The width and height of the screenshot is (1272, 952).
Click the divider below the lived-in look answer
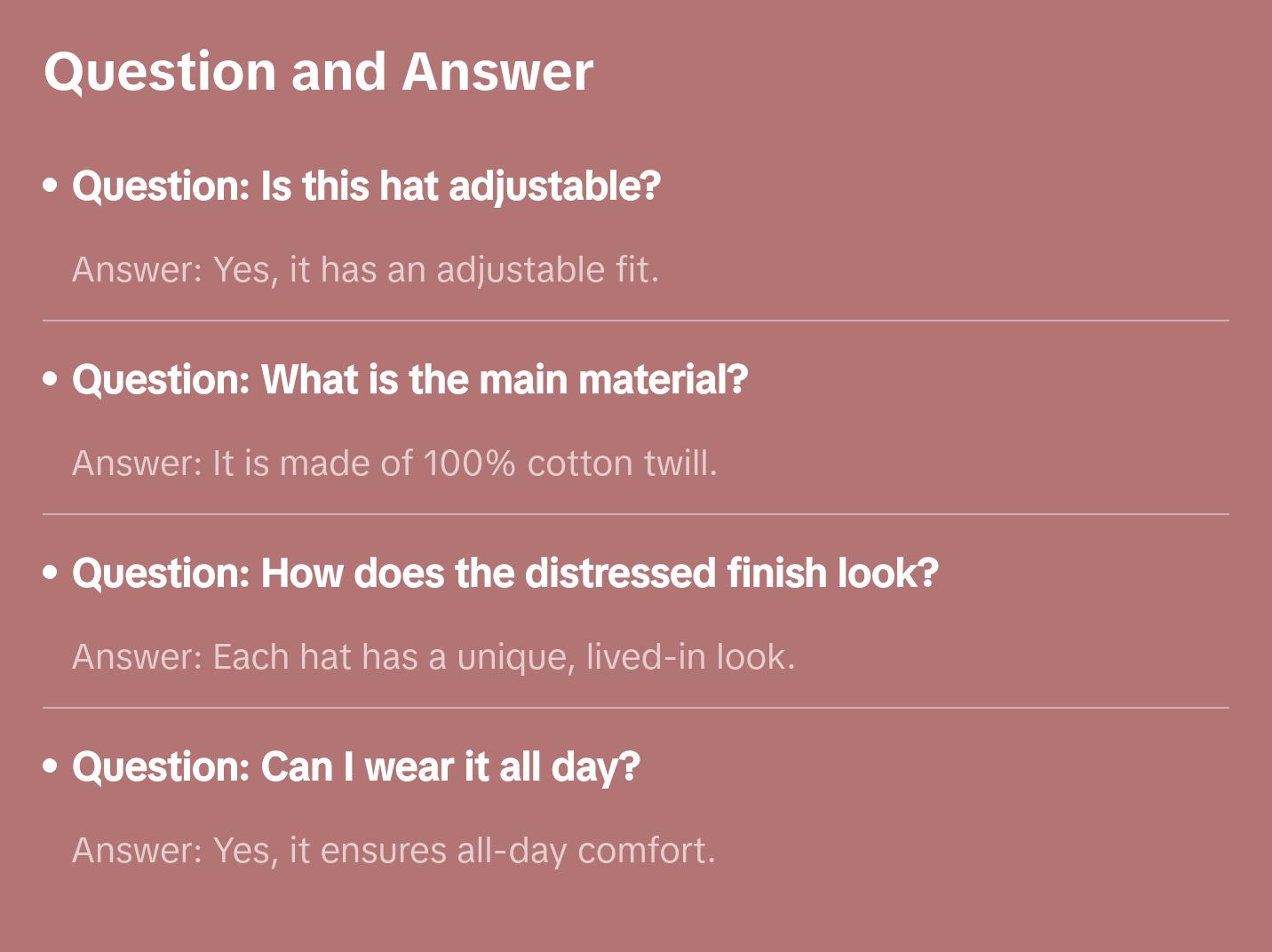click(x=636, y=708)
